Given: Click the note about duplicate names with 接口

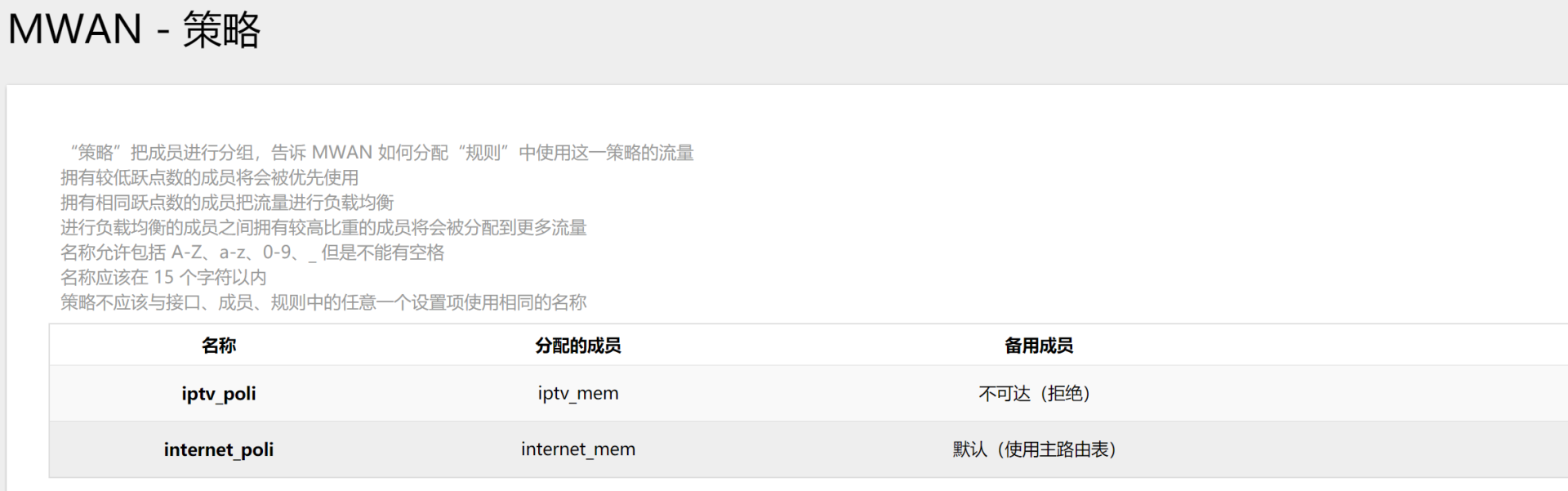Looking at the screenshot, I should (323, 303).
